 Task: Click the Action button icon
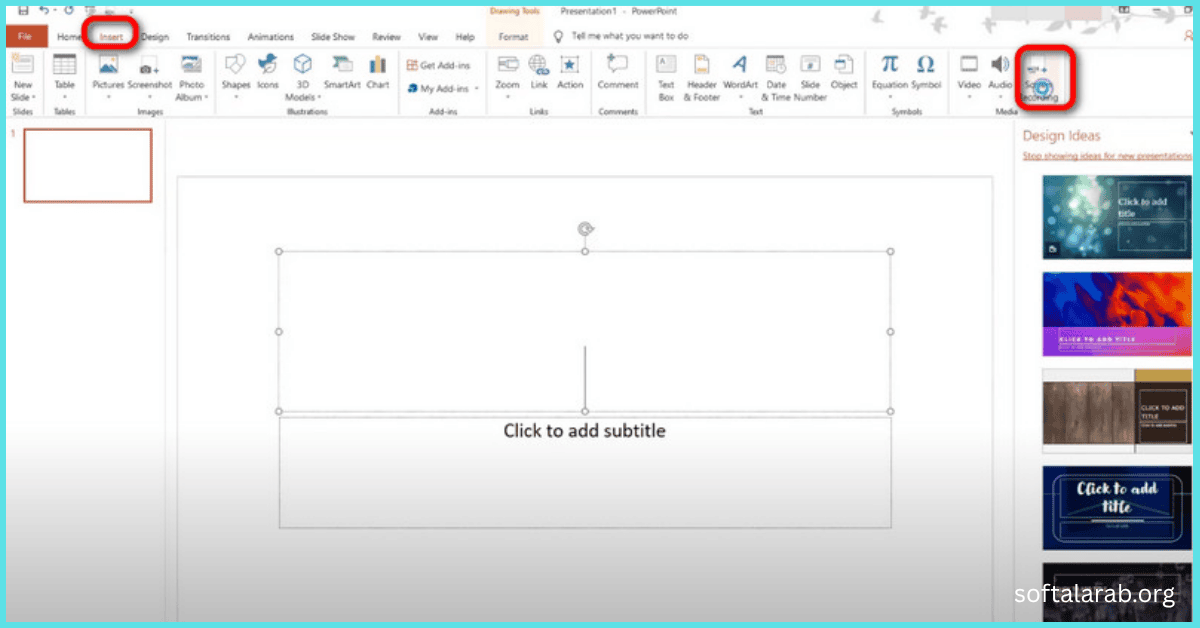coord(570,72)
